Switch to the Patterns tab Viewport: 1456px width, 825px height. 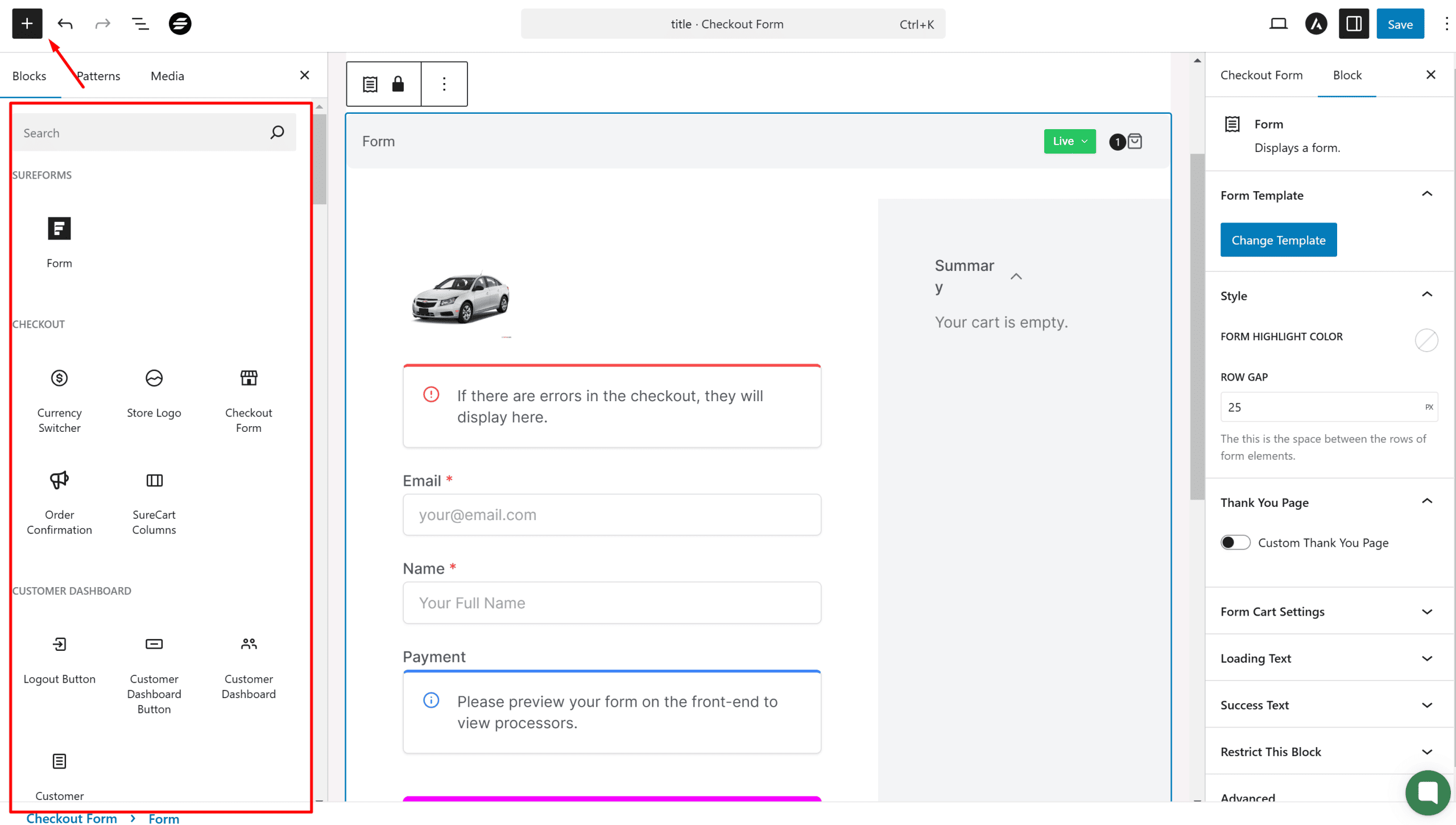(x=98, y=76)
